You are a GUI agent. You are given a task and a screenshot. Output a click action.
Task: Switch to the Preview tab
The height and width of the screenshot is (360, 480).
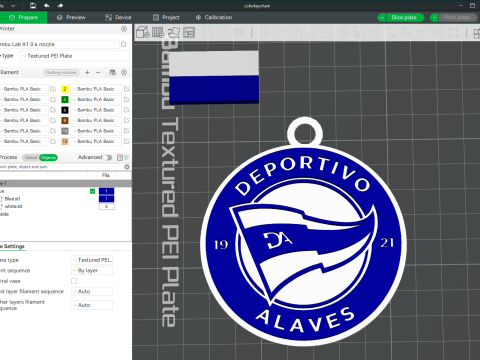(x=71, y=17)
